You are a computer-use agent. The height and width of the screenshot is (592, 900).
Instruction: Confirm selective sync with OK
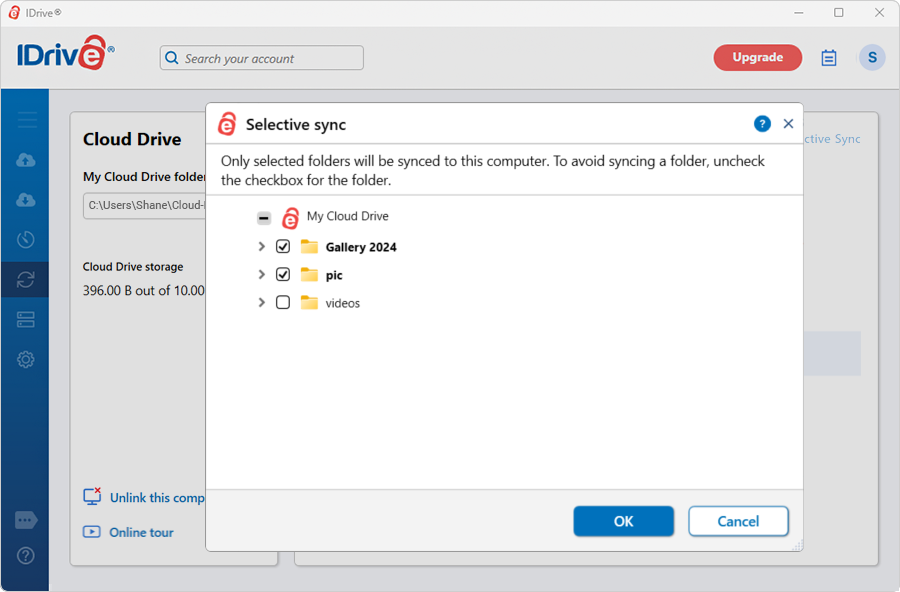(623, 521)
